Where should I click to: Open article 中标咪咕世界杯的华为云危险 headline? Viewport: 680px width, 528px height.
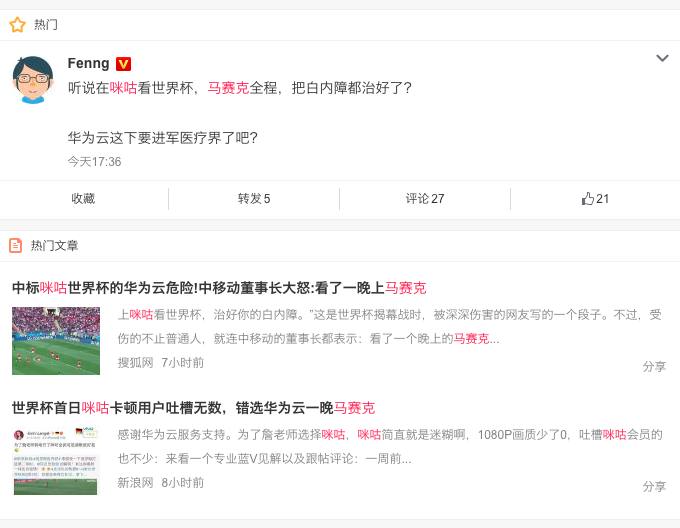[219, 288]
